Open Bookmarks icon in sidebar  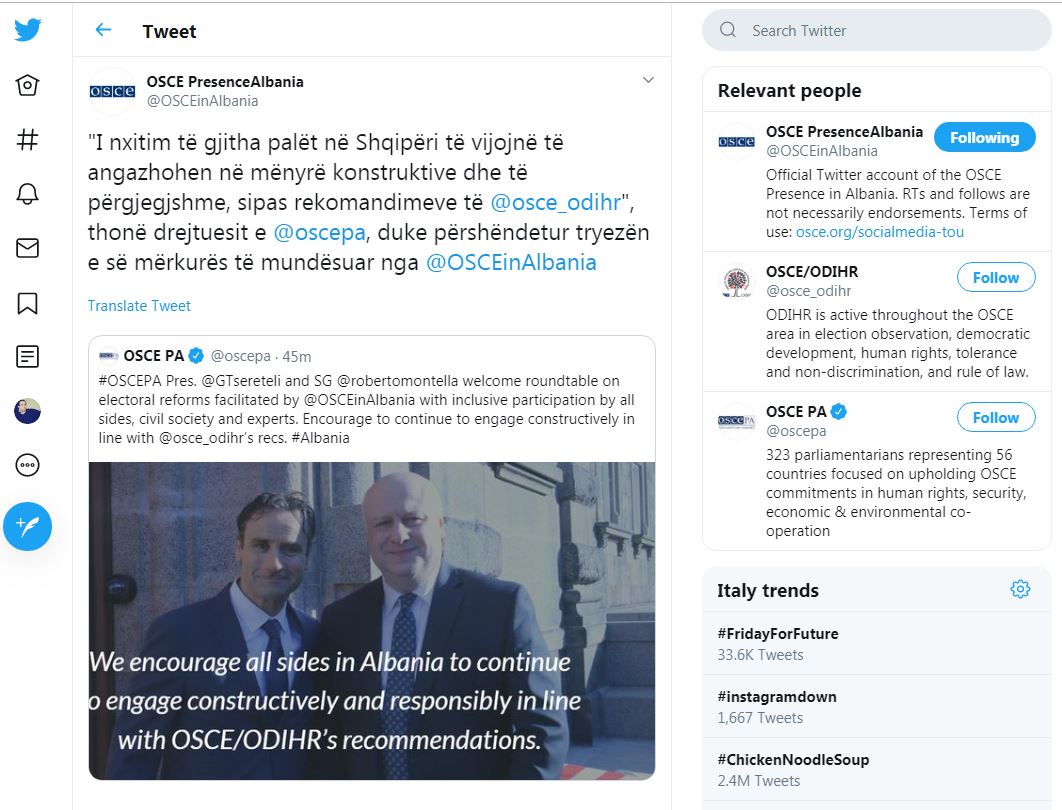coord(27,303)
